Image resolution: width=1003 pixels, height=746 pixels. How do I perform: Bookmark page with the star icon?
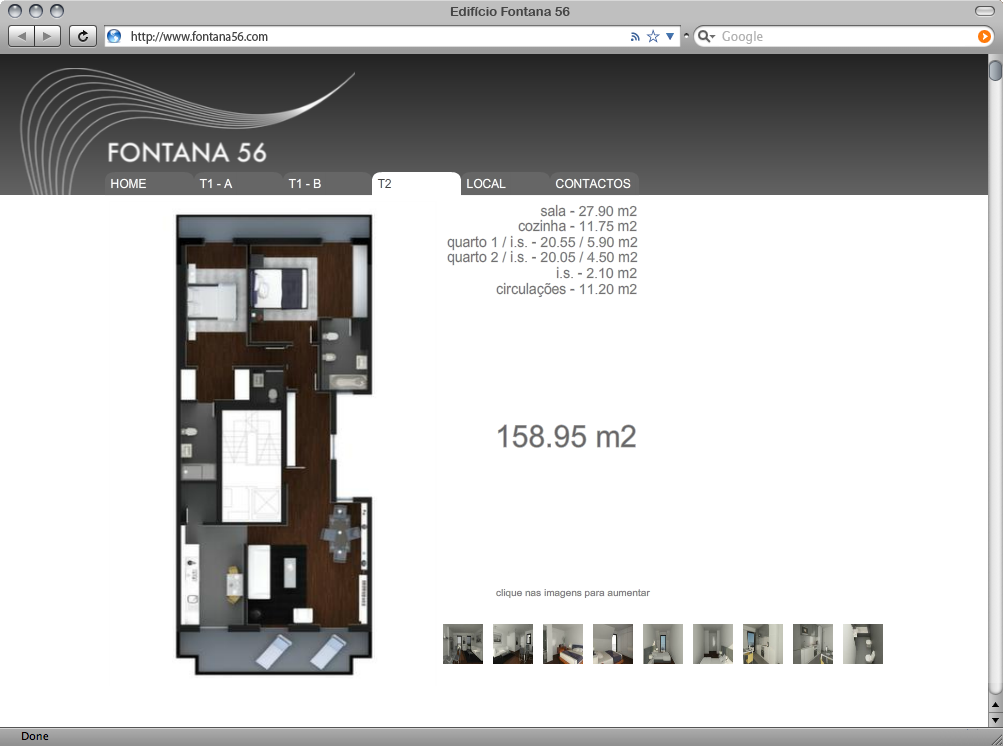pyautogui.click(x=653, y=36)
